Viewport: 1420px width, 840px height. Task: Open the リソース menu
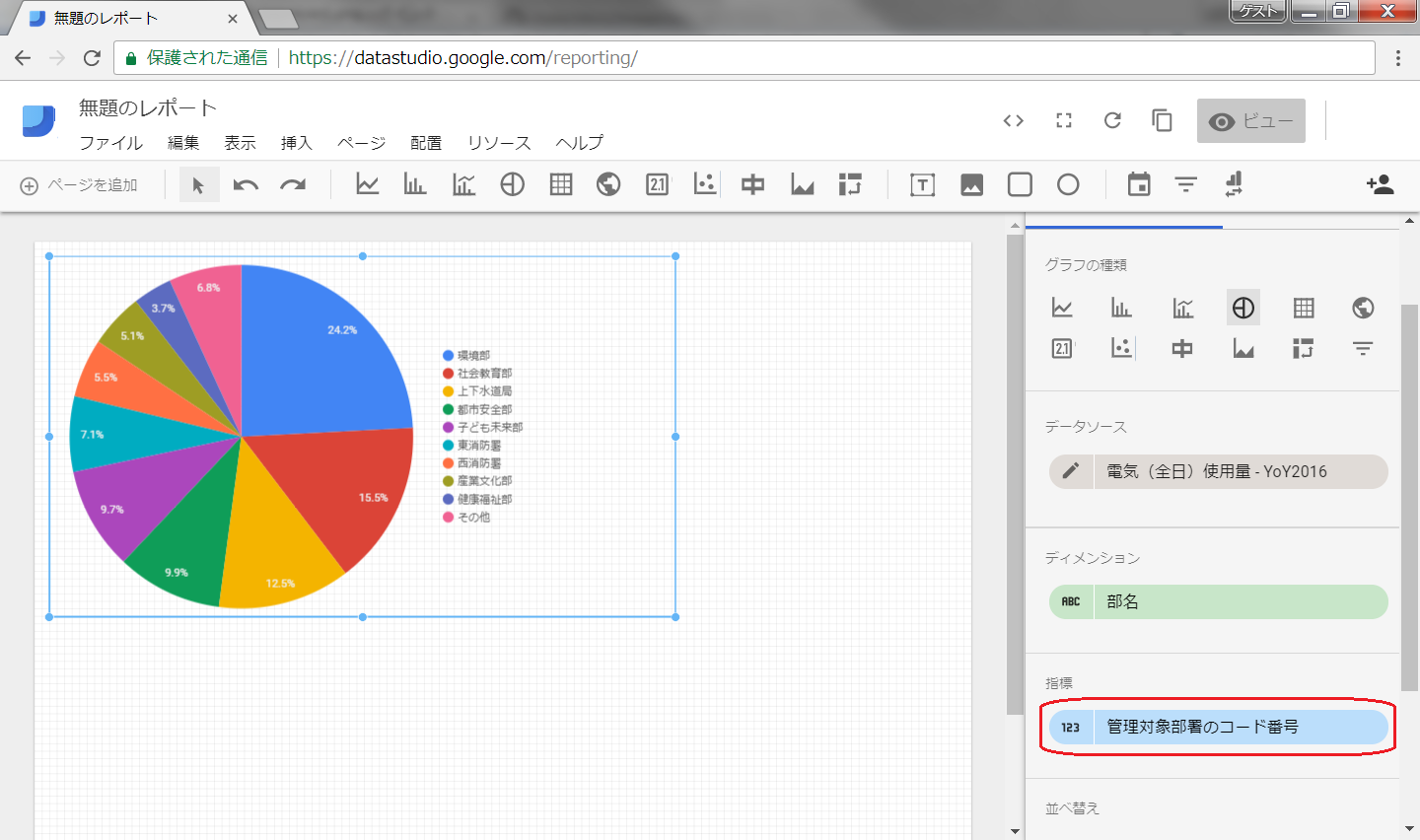click(499, 143)
